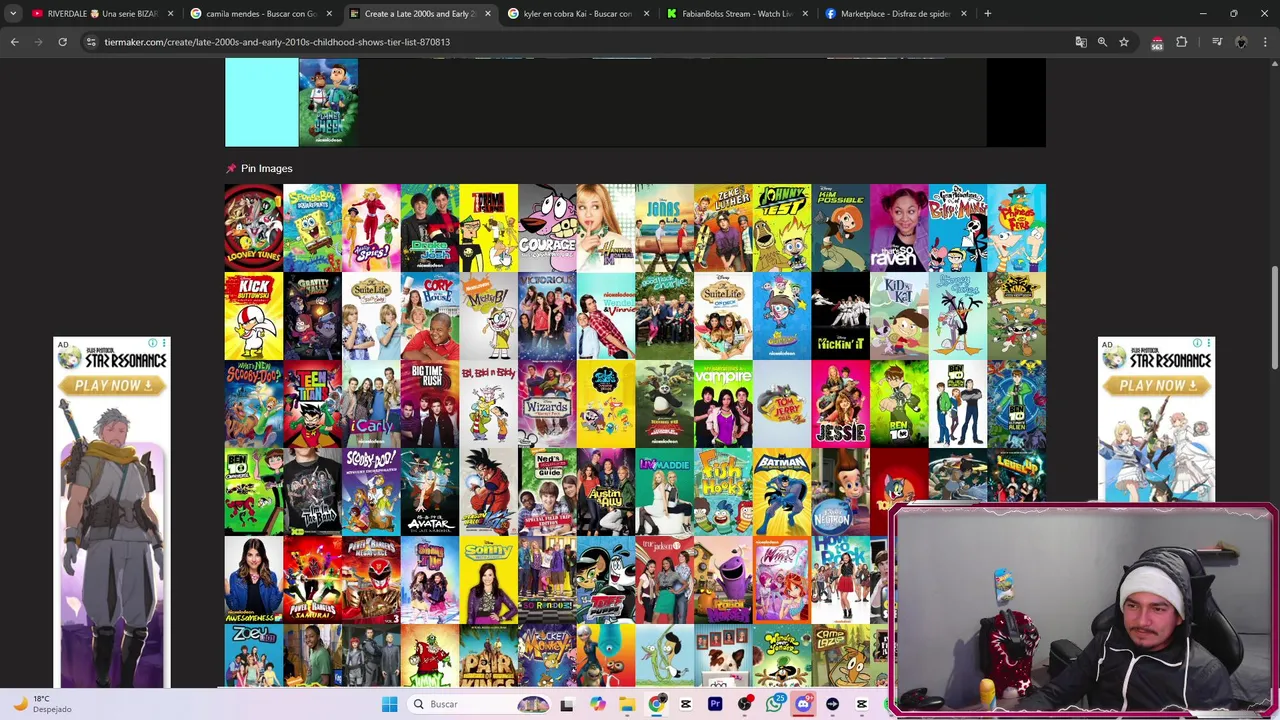Open the Chrome three-dot menu
Viewport: 1280px width, 720px height.
point(1266,42)
